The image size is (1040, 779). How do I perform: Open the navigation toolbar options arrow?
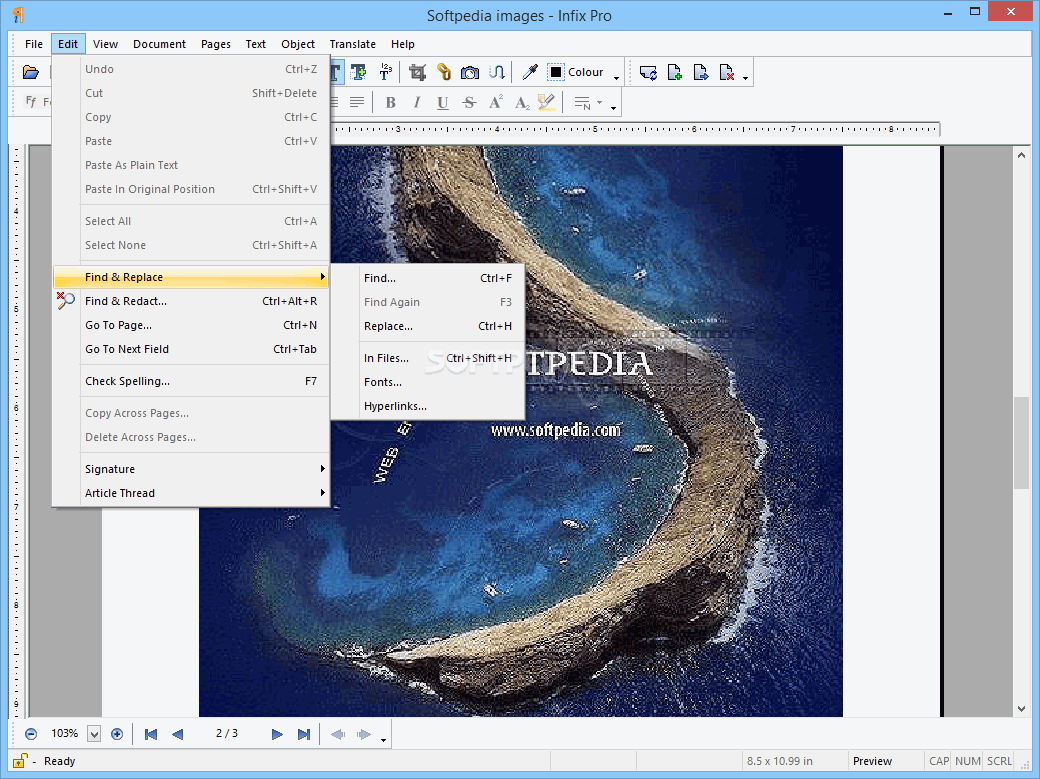pos(383,740)
